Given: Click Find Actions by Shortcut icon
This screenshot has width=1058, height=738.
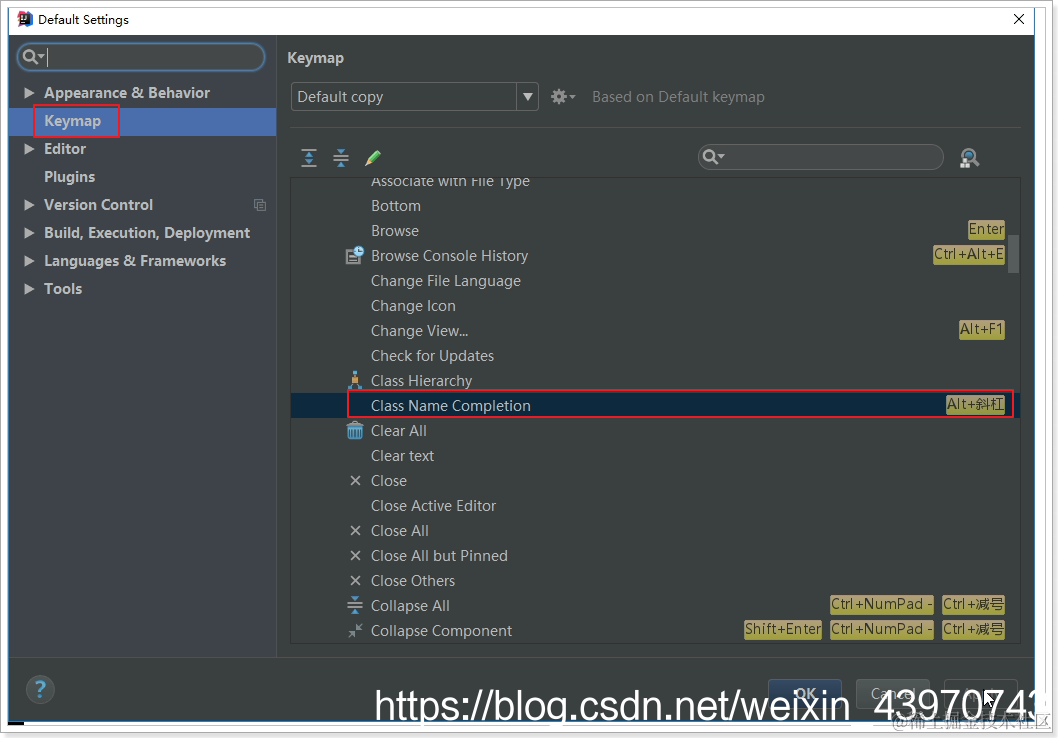Looking at the screenshot, I should (x=969, y=158).
